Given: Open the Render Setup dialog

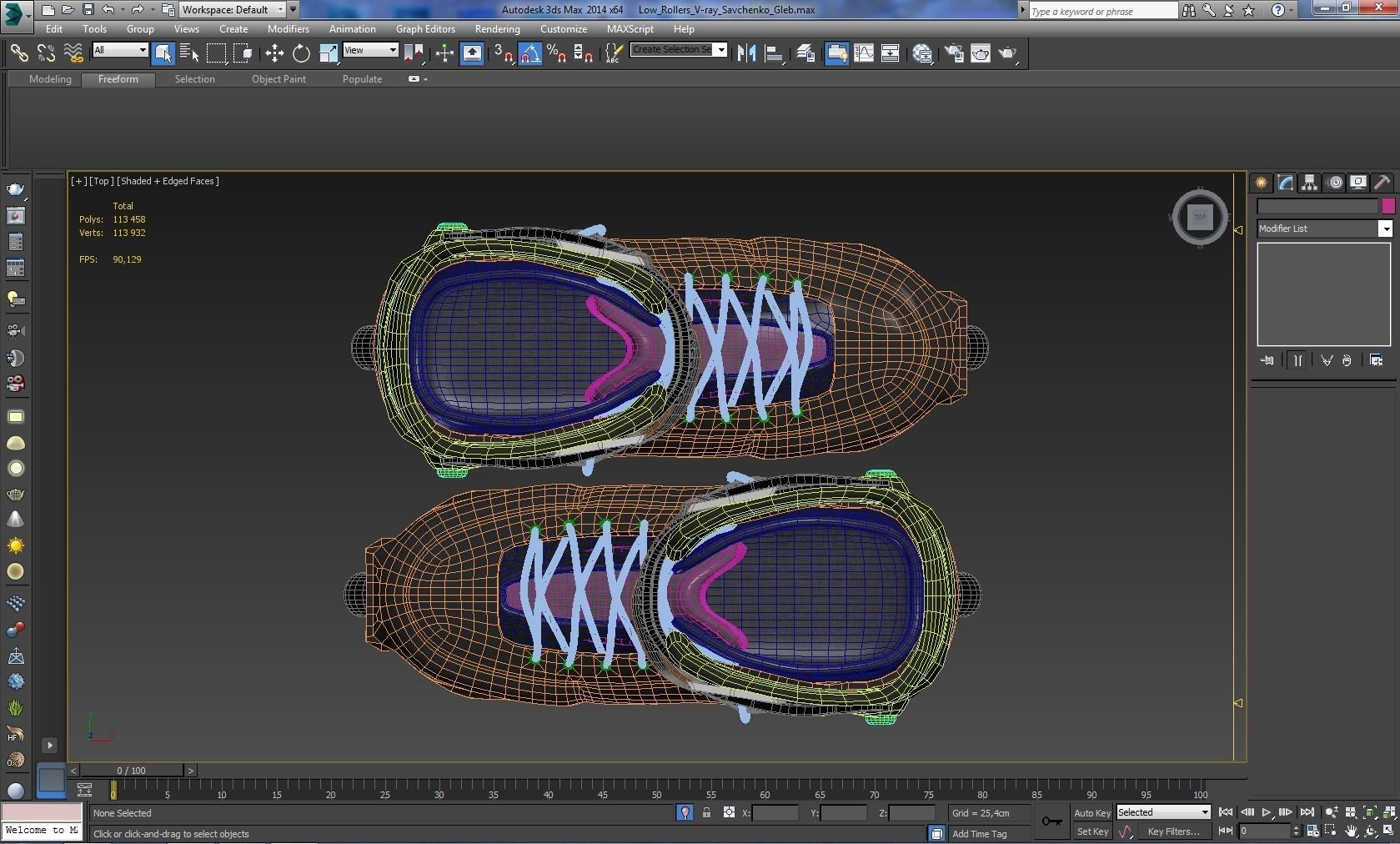Looking at the screenshot, I should tap(954, 53).
